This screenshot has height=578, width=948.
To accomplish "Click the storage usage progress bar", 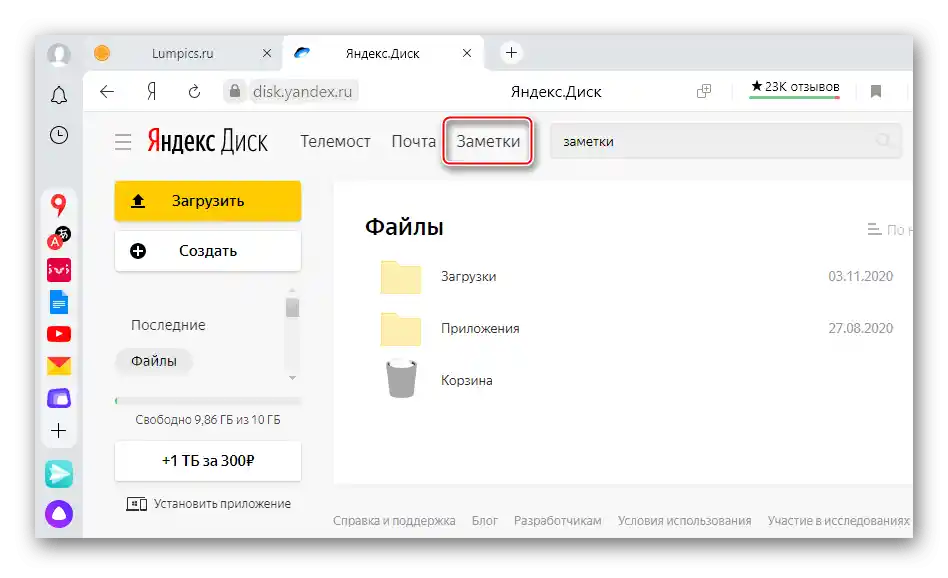I will tap(207, 401).
